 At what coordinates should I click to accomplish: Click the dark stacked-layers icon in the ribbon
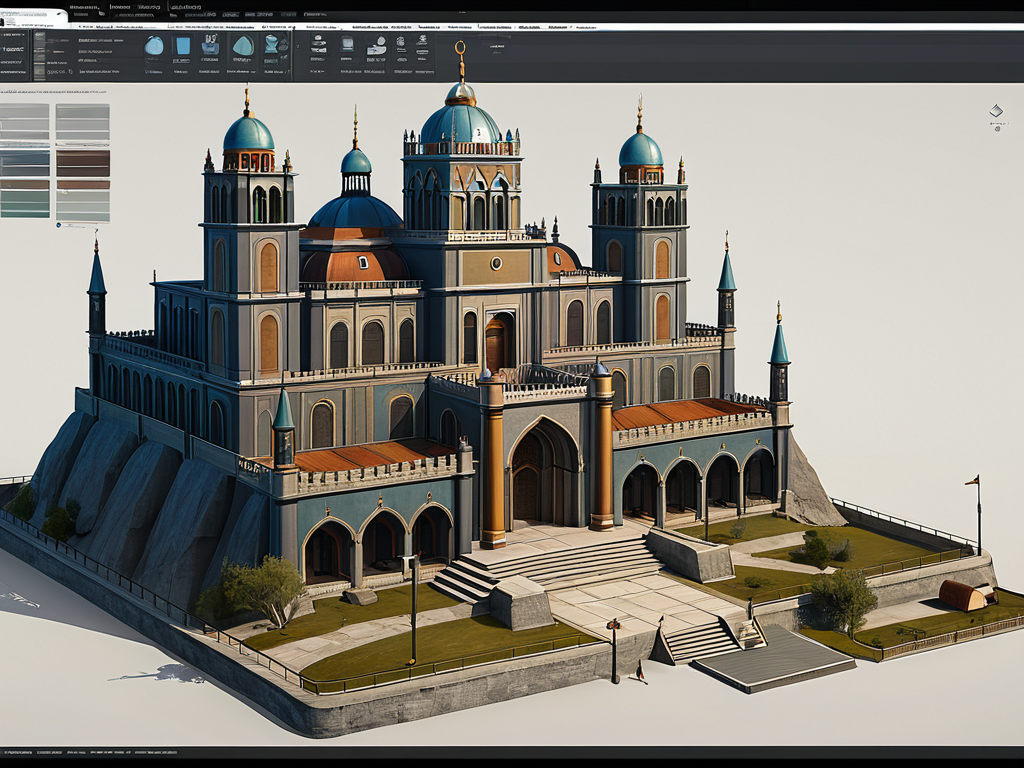click(x=318, y=45)
